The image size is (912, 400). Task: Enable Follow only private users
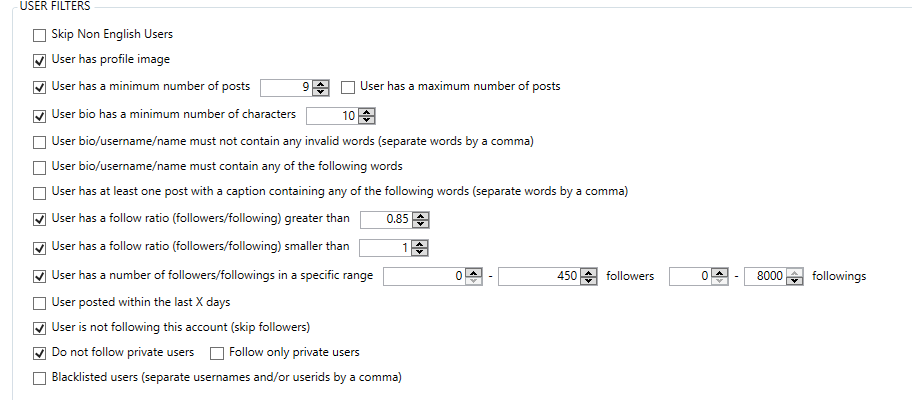pyautogui.click(x=217, y=353)
